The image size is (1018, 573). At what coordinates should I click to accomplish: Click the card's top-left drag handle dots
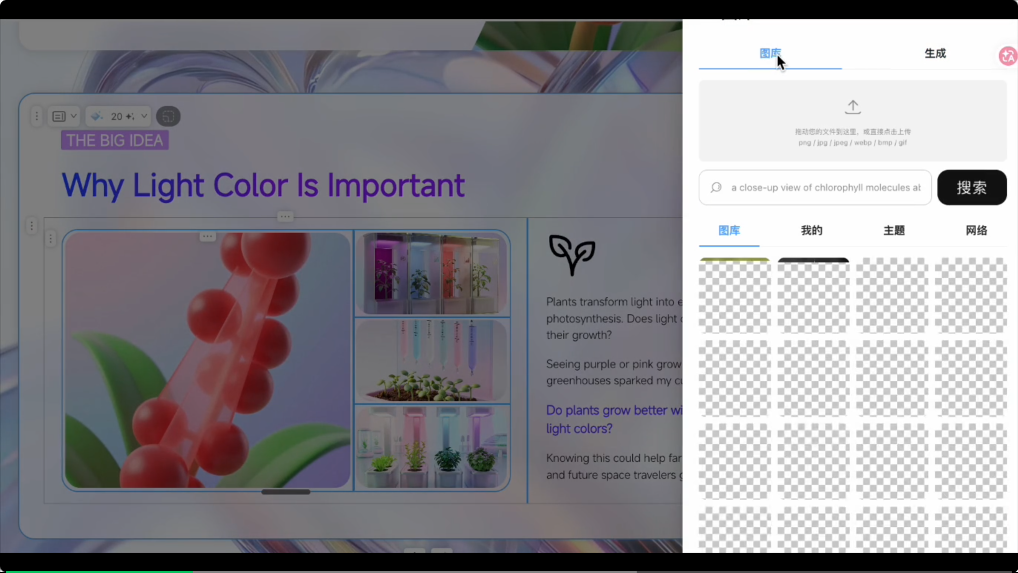tap(37, 116)
